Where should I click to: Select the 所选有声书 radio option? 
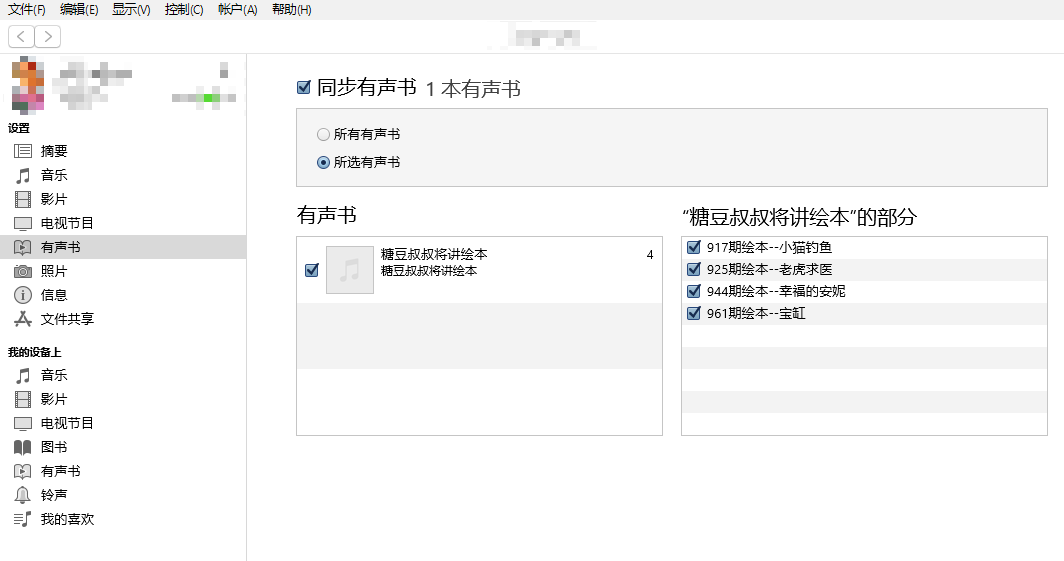323,162
